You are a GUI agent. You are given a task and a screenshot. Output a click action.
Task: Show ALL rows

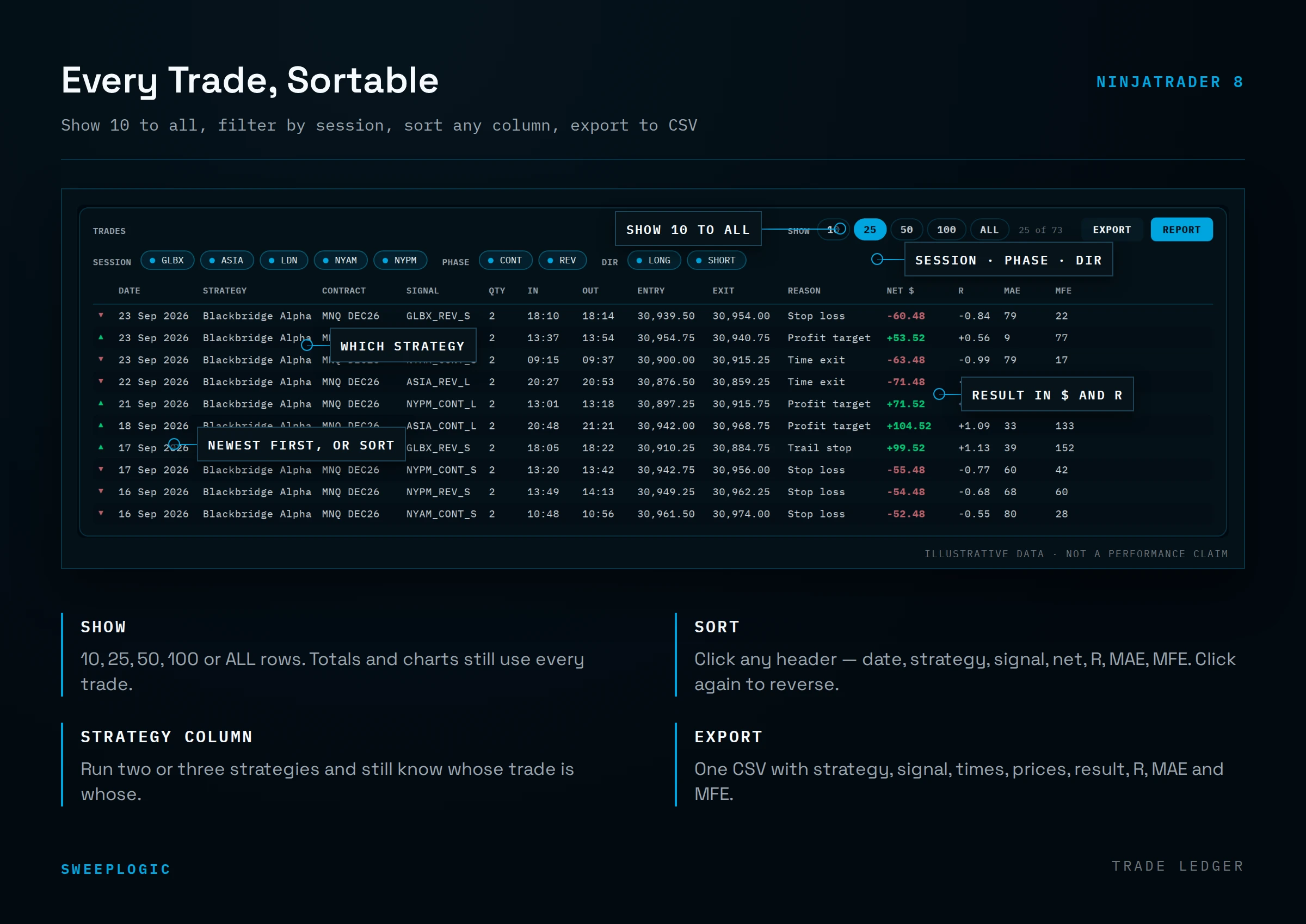click(989, 229)
